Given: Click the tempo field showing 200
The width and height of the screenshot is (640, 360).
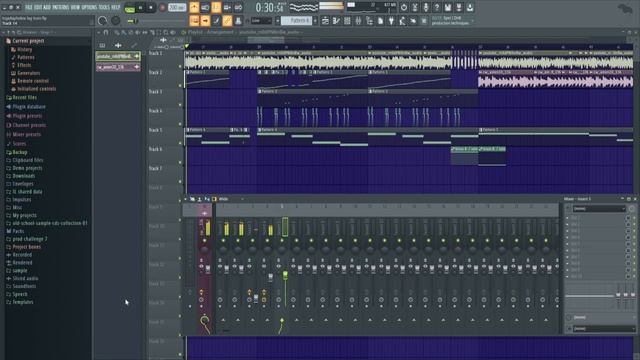Looking at the screenshot, I should [177, 7].
